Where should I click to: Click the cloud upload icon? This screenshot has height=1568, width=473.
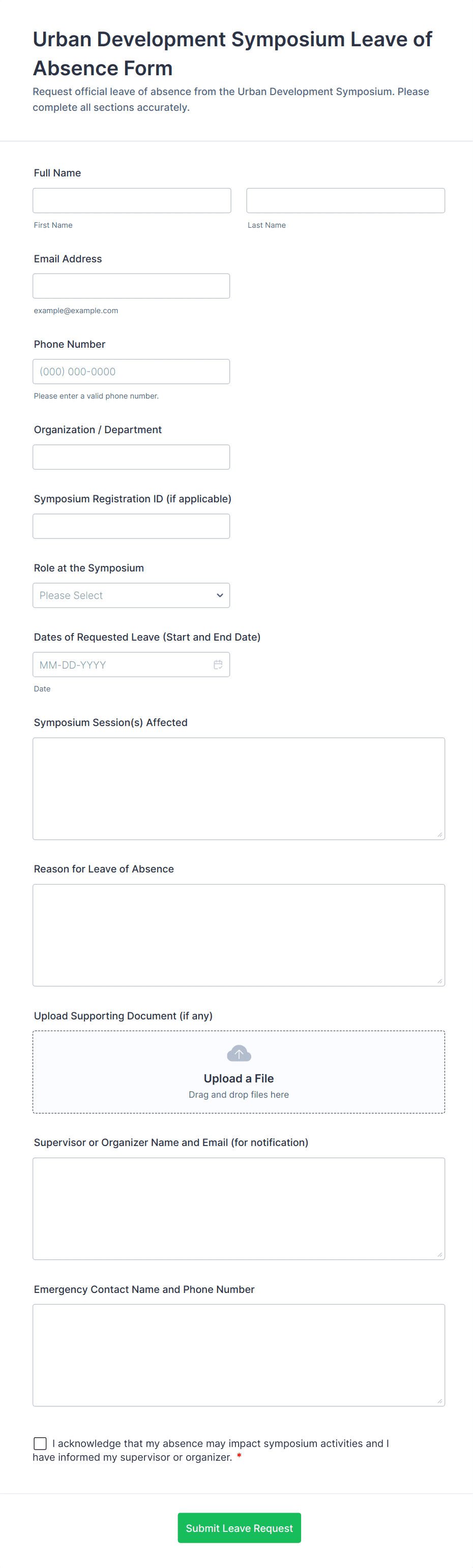(x=239, y=1053)
